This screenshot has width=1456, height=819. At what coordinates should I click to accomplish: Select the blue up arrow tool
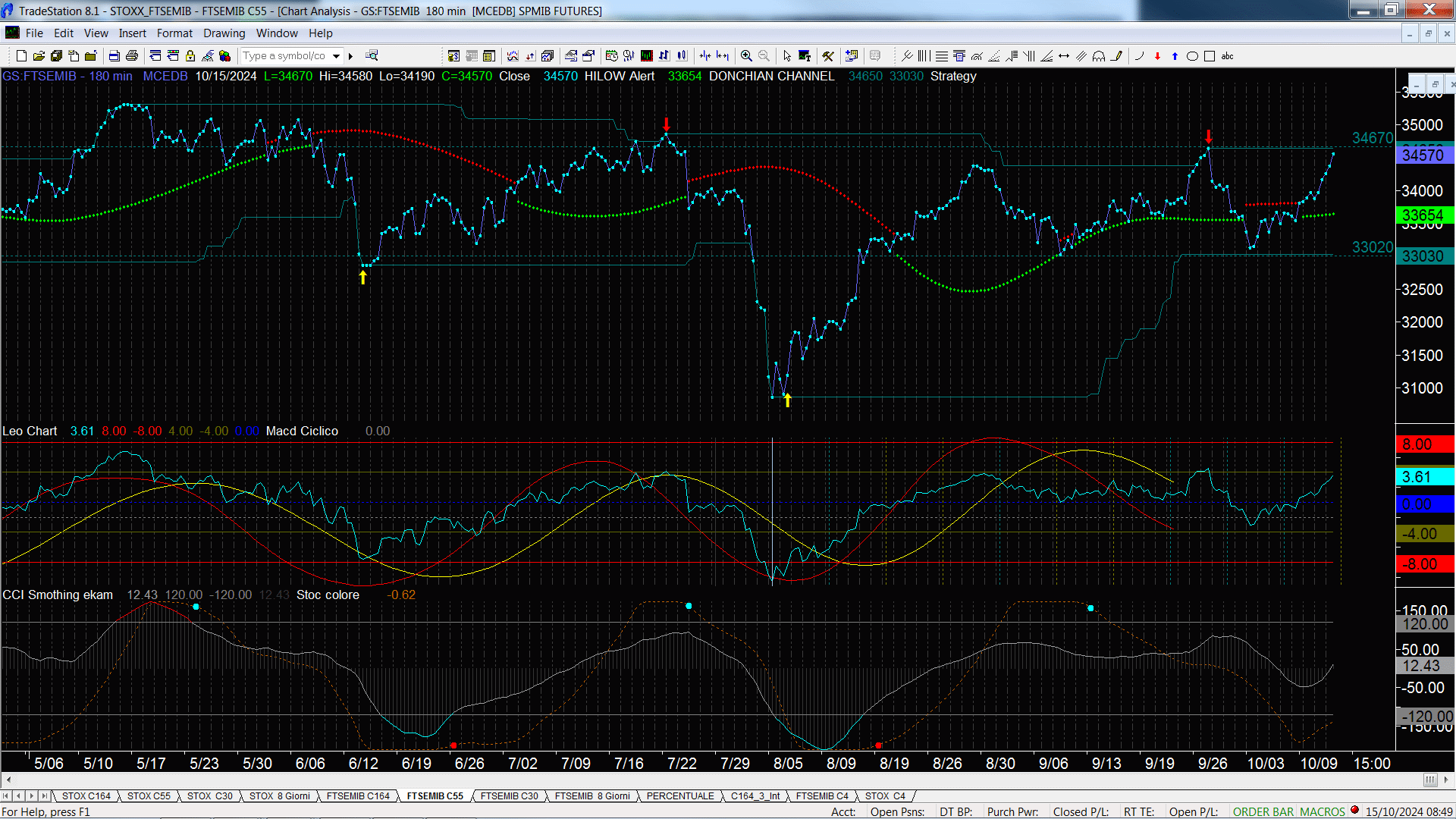pyautogui.click(x=1175, y=55)
